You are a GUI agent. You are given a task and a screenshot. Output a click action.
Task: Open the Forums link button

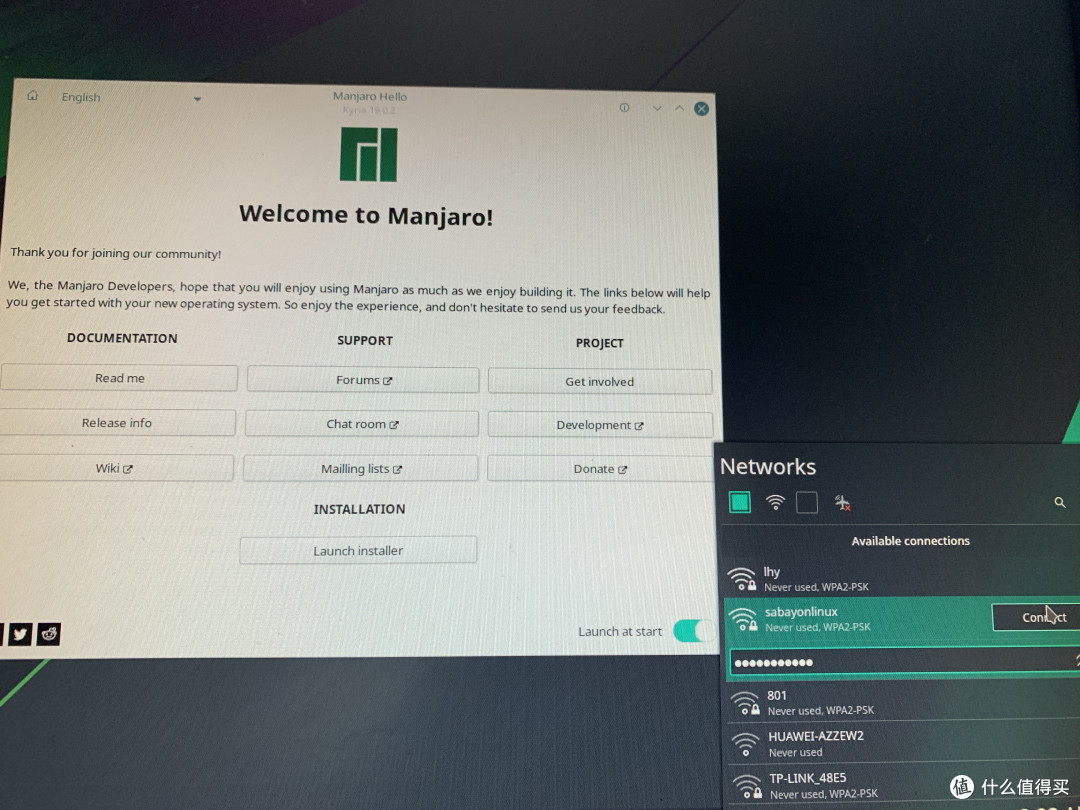tap(363, 380)
